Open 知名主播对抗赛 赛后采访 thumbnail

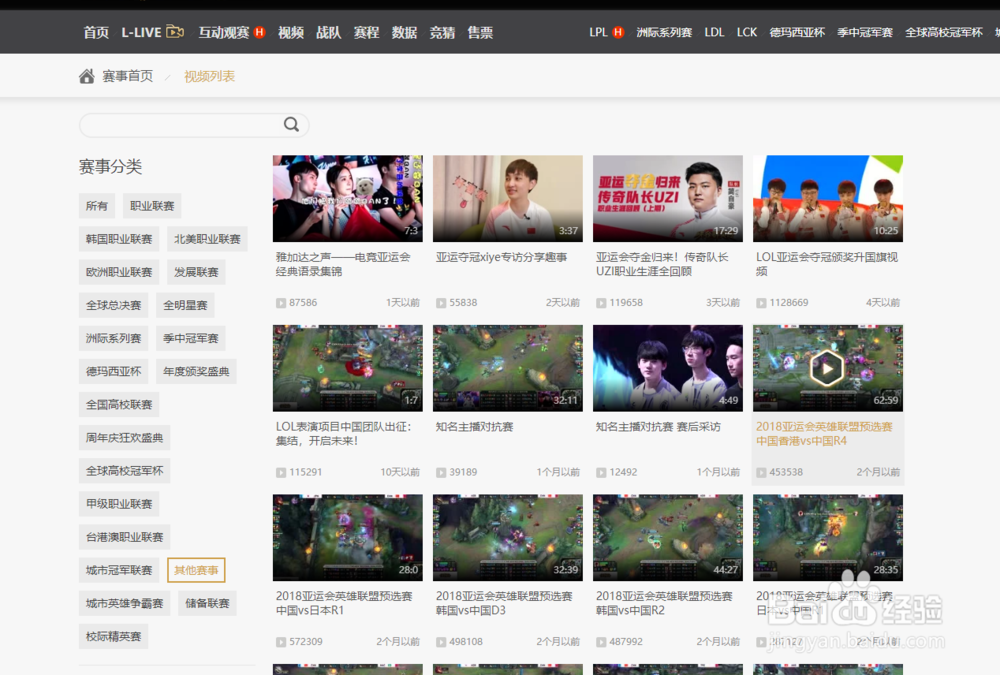668,368
